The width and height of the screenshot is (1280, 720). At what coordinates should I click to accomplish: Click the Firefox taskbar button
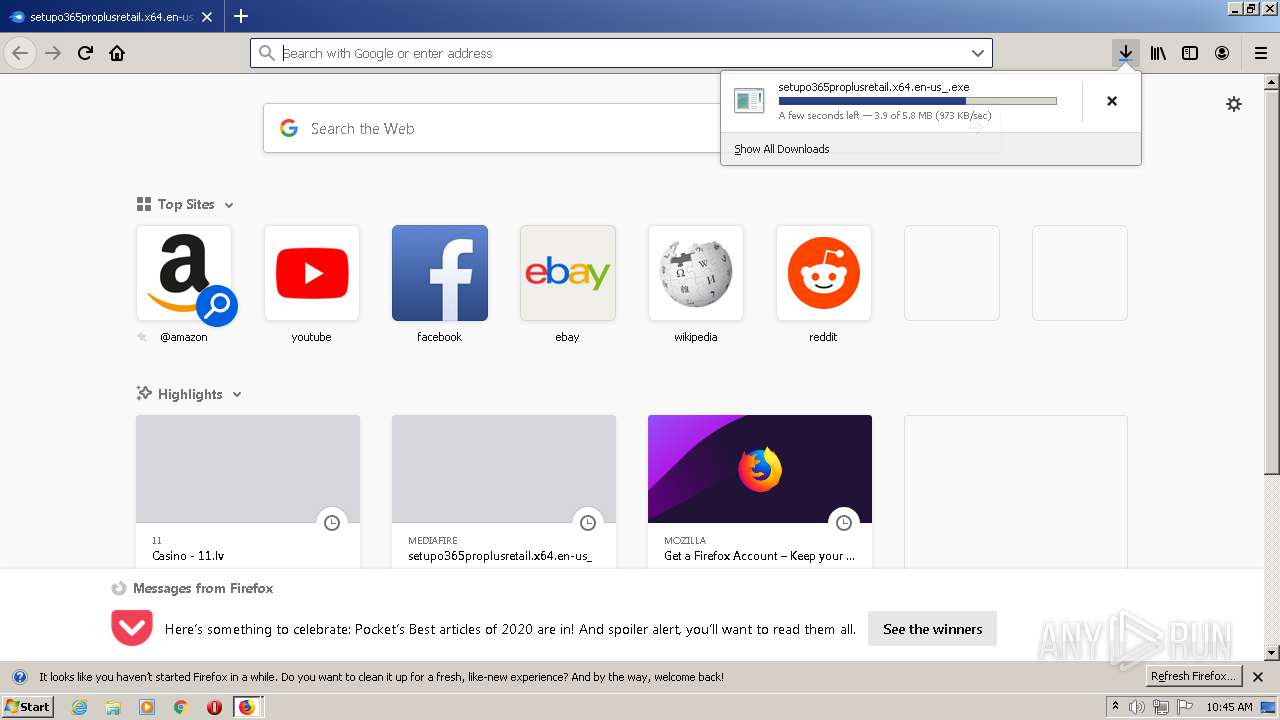click(247, 707)
